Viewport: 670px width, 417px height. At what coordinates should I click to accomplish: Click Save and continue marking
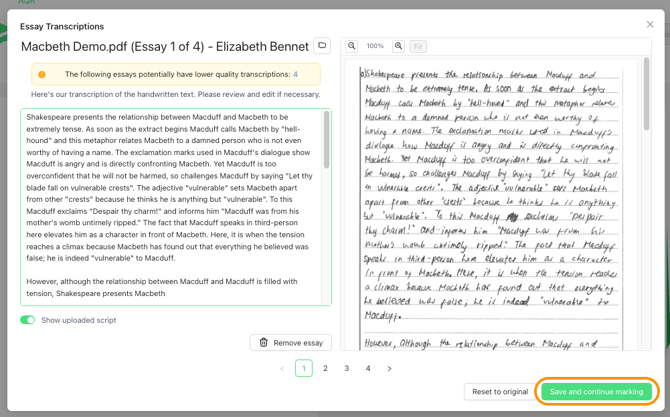click(x=596, y=391)
